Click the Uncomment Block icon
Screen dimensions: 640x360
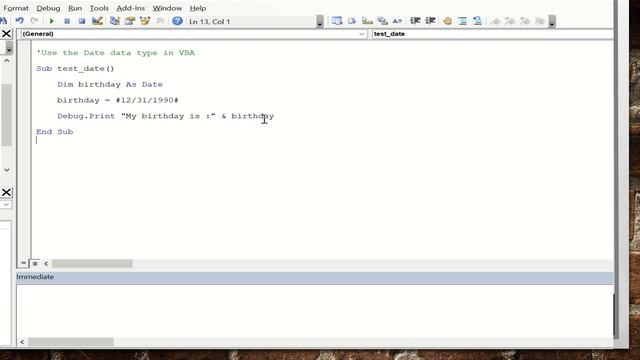477,21
